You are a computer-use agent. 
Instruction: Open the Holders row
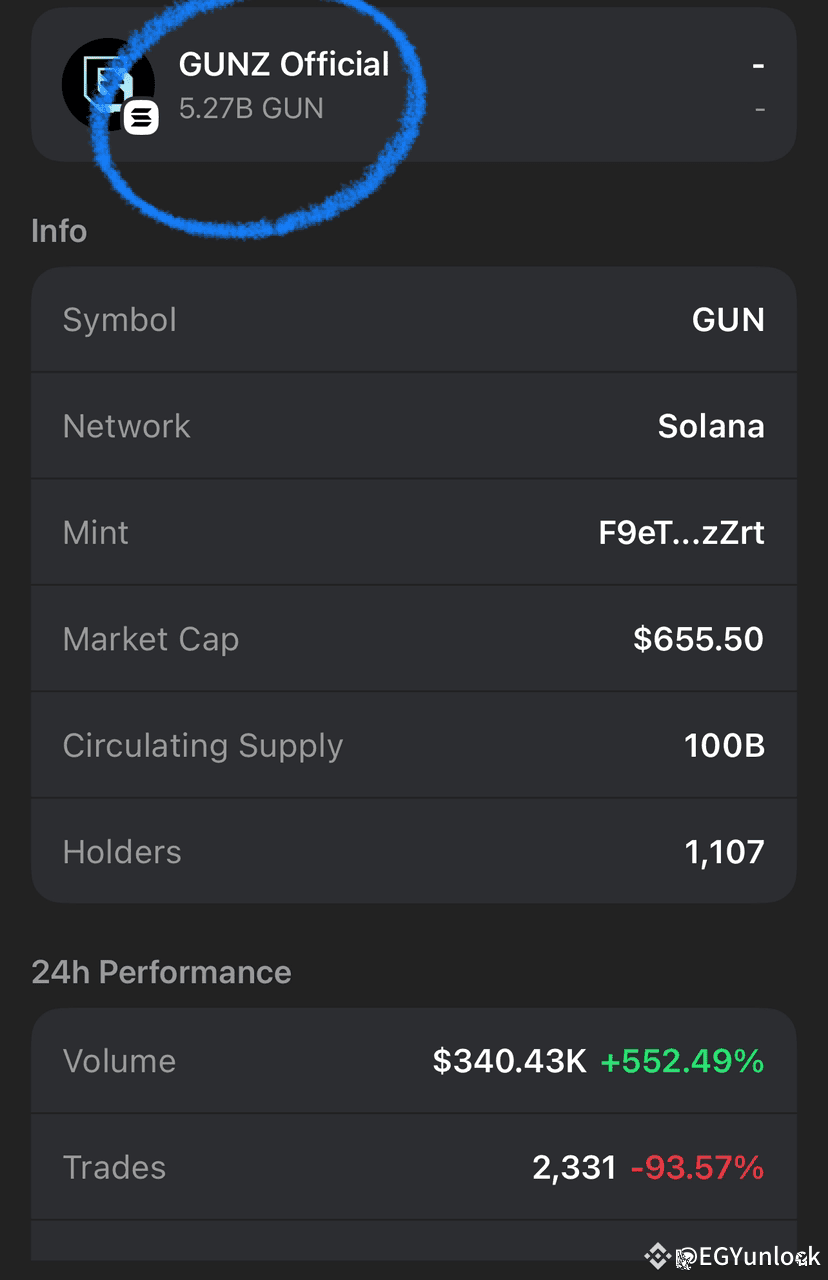click(x=414, y=851)
